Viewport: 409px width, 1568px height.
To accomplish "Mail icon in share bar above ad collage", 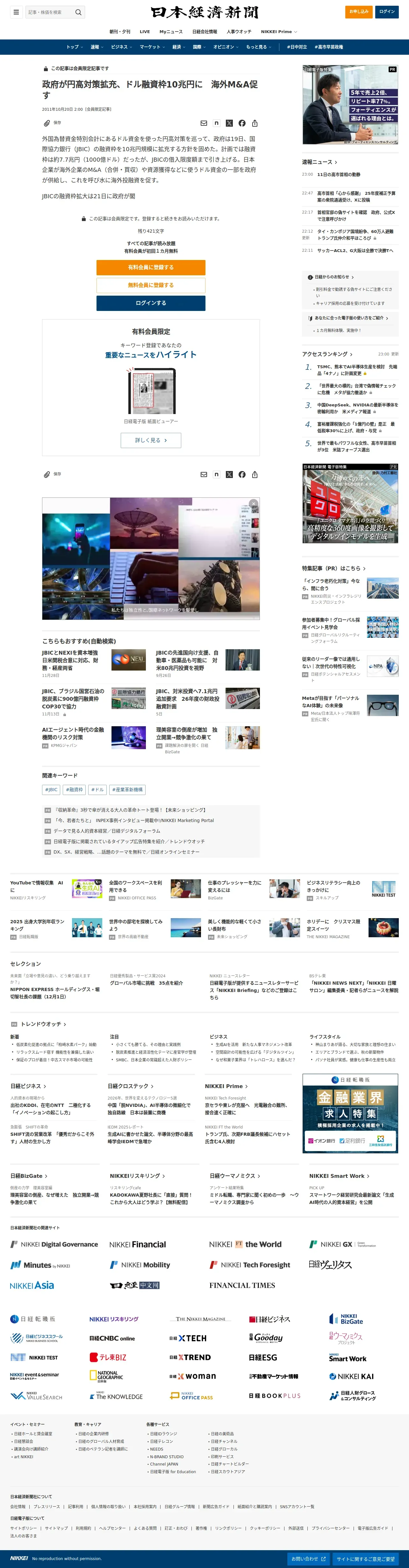I will click(204, 474).
